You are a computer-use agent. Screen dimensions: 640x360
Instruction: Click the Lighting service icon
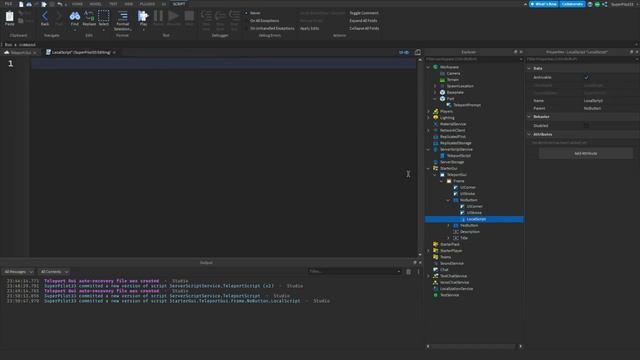tap(436, 118)
